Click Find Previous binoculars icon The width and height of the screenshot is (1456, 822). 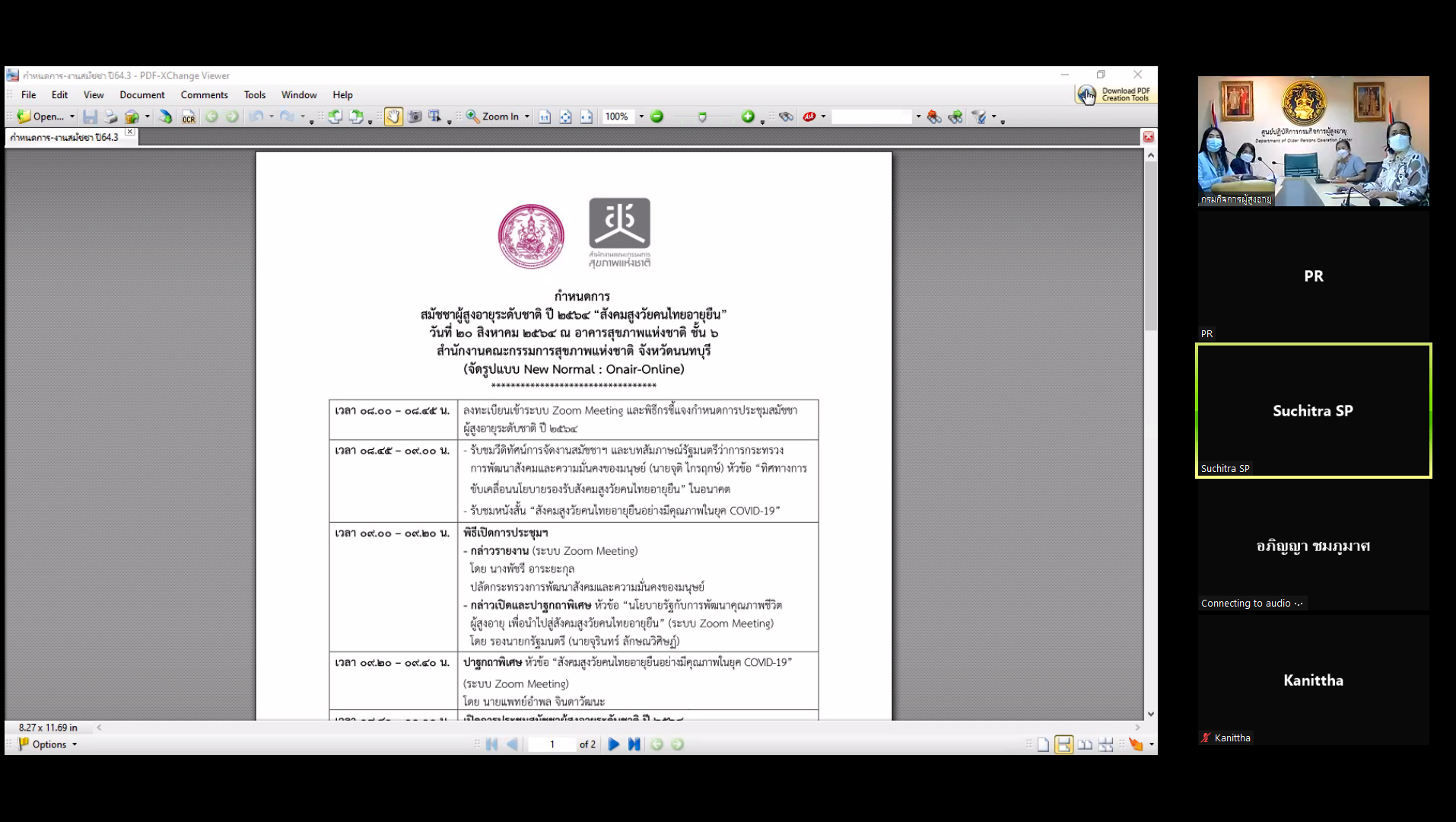pyautogui.click(x=934, y=116)
